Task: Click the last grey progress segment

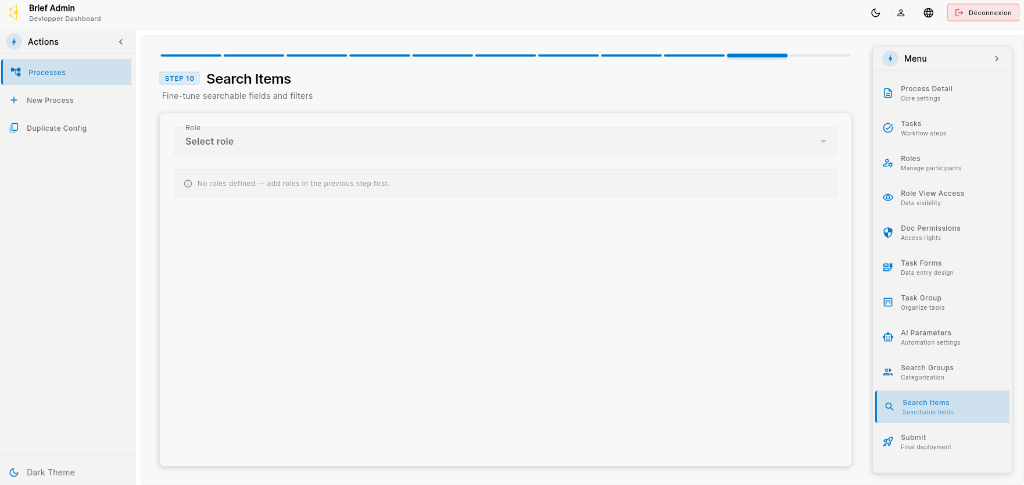Action: (820, 55)
